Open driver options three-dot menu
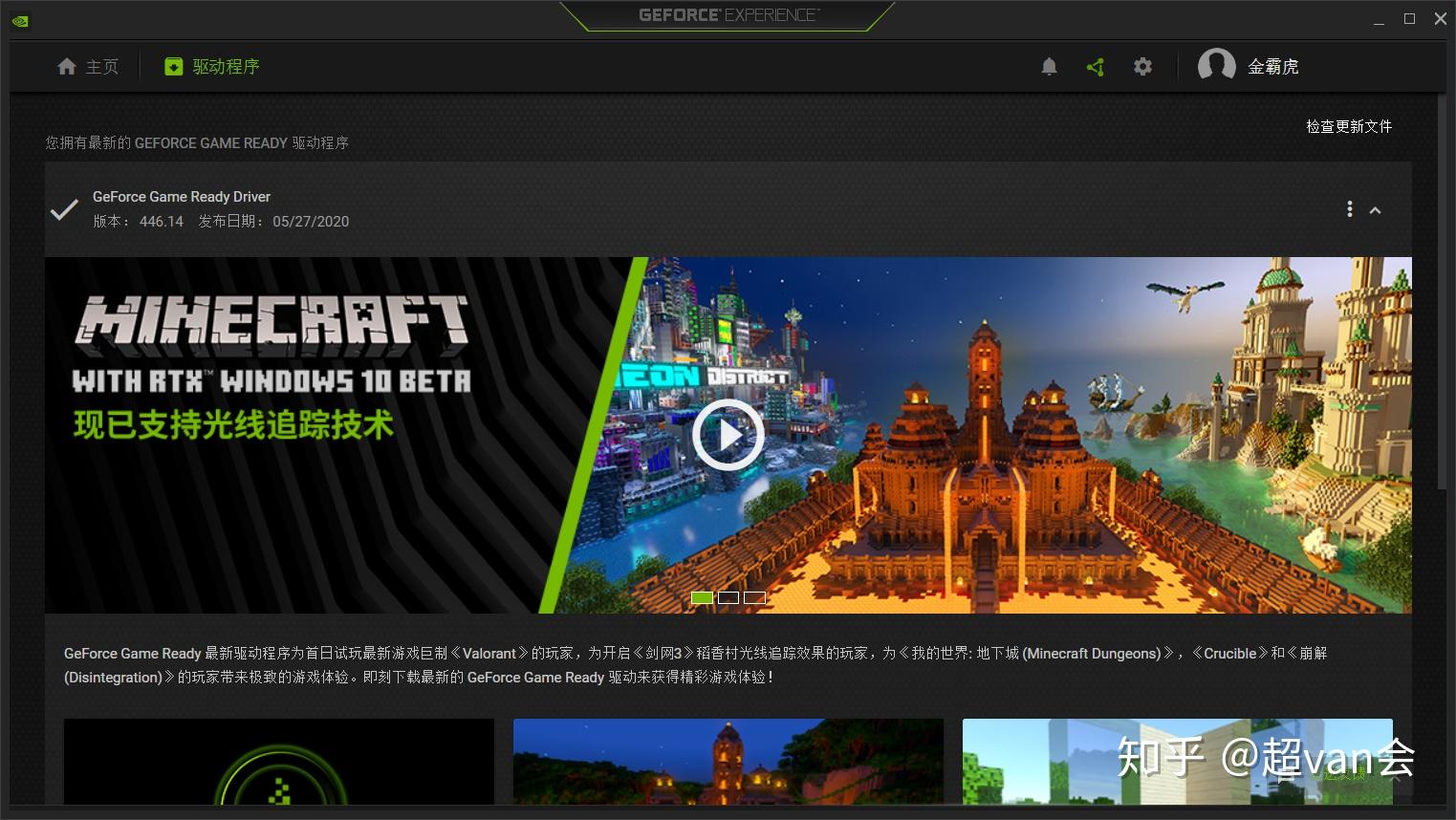Image resolution: width=1456 pixels, height=820 pixels. (1349, 209)
